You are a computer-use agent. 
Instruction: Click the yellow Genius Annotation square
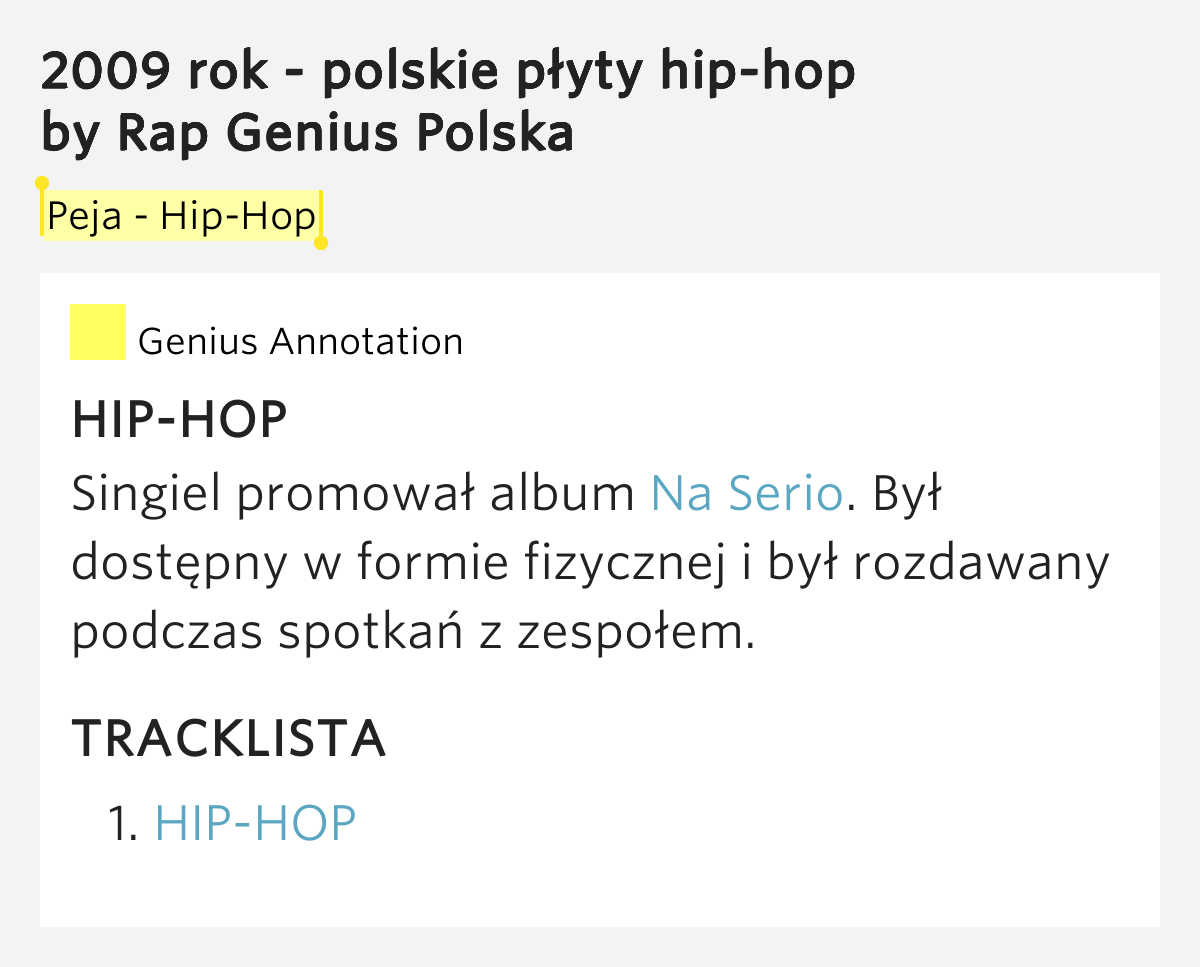[97, 332]
